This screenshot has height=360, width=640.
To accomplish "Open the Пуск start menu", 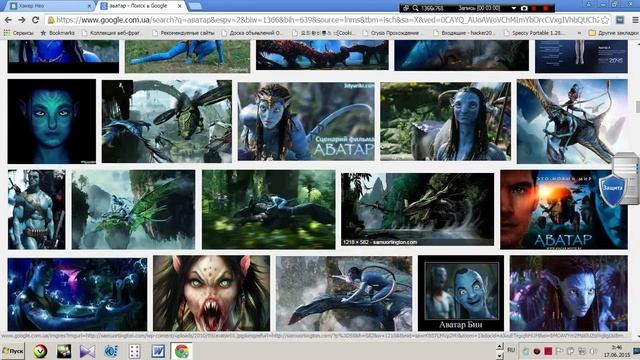I will click(x=13, y=351).
